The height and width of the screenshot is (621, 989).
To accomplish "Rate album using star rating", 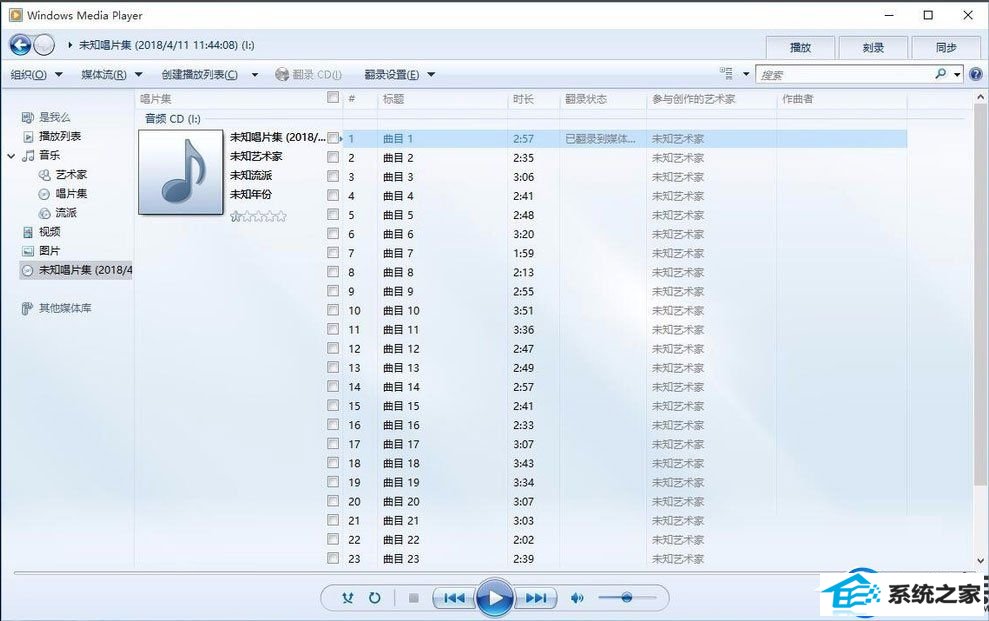I will [x=258, y=216].
